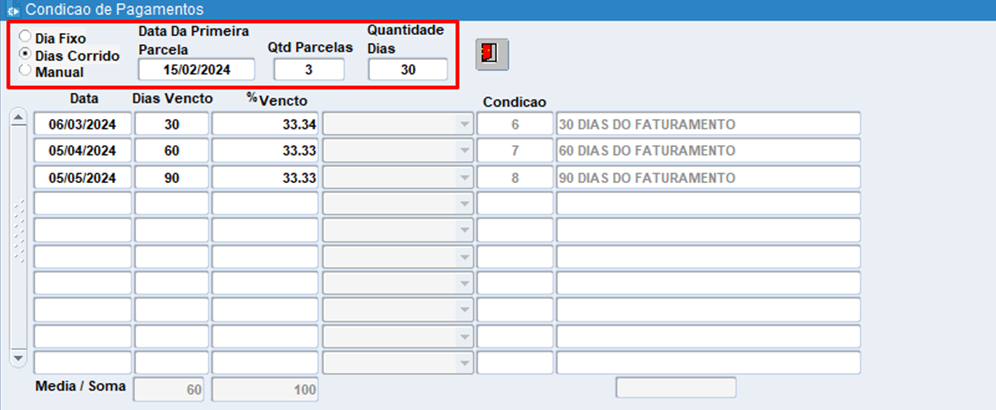Select the Manual radio option
This screenshot has height=410, width=996.
point(25,70)
